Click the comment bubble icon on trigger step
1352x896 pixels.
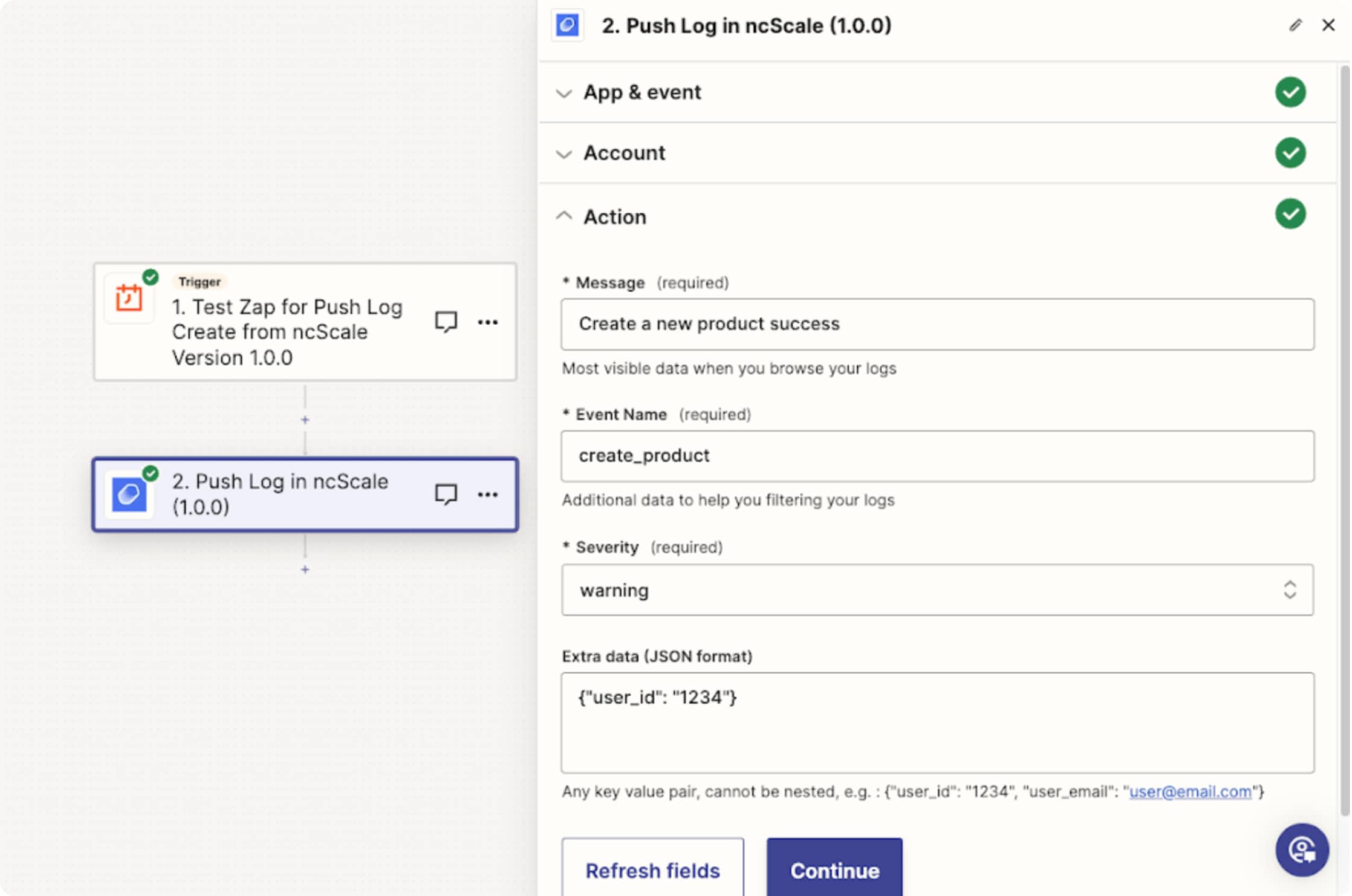click(x=446, y=321)
